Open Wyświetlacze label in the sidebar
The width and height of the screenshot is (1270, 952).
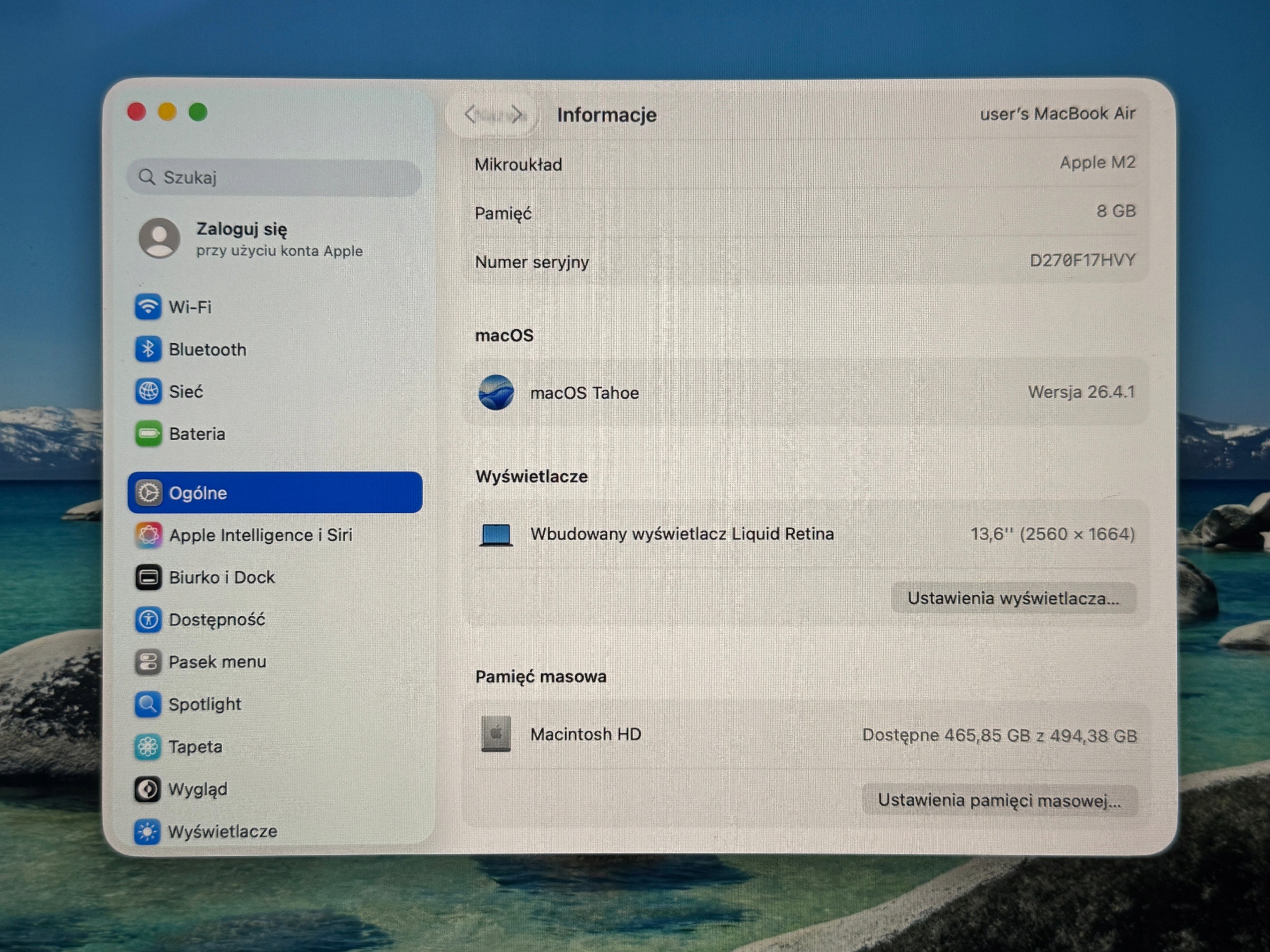point(223,832)
